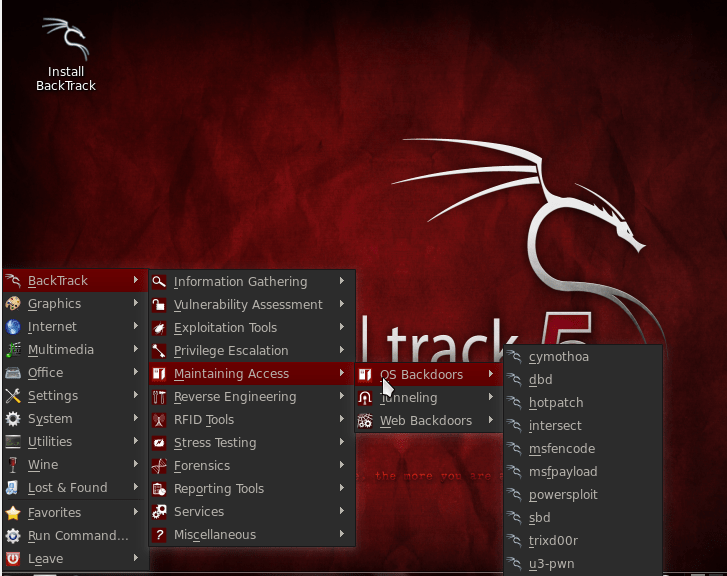Click the Wine glass icon

[13, 465]
